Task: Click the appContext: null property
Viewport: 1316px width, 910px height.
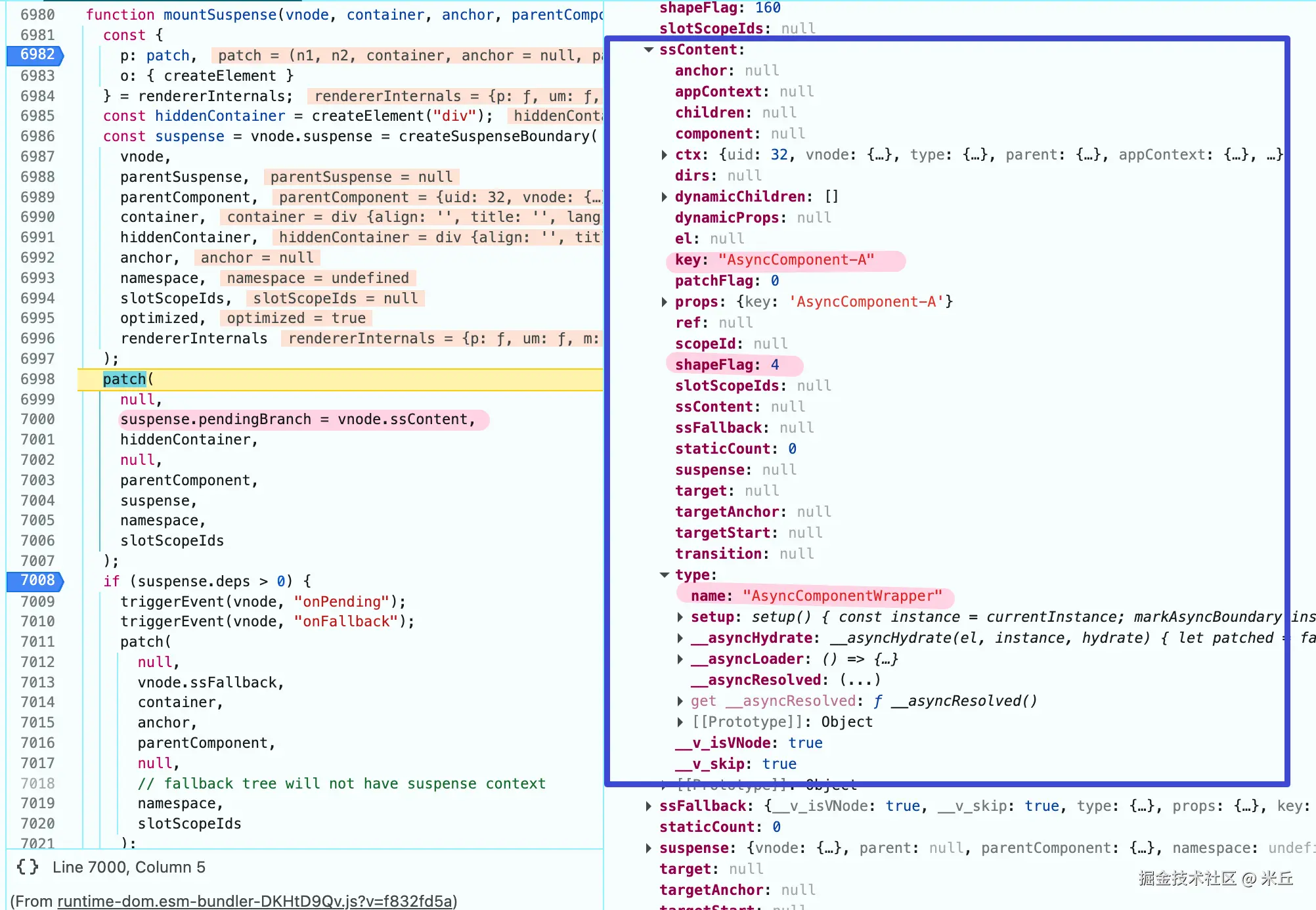Action: [x=745, y=92]
